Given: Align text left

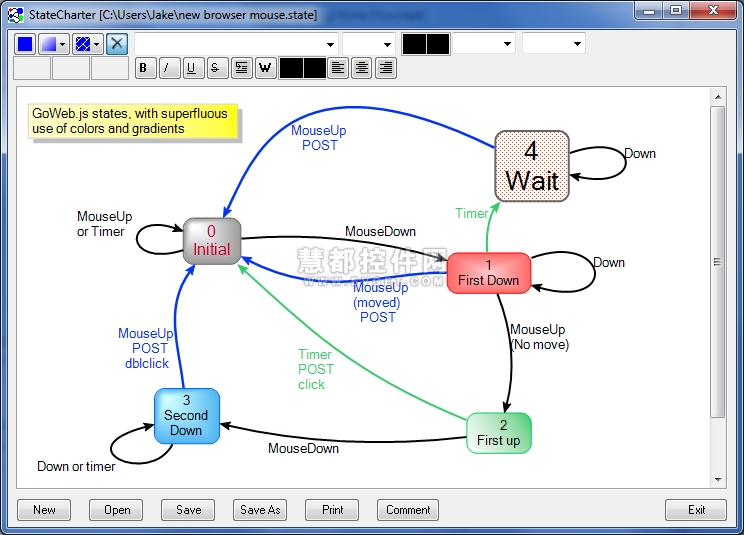Looking at the screenshot, I should 338,68.
